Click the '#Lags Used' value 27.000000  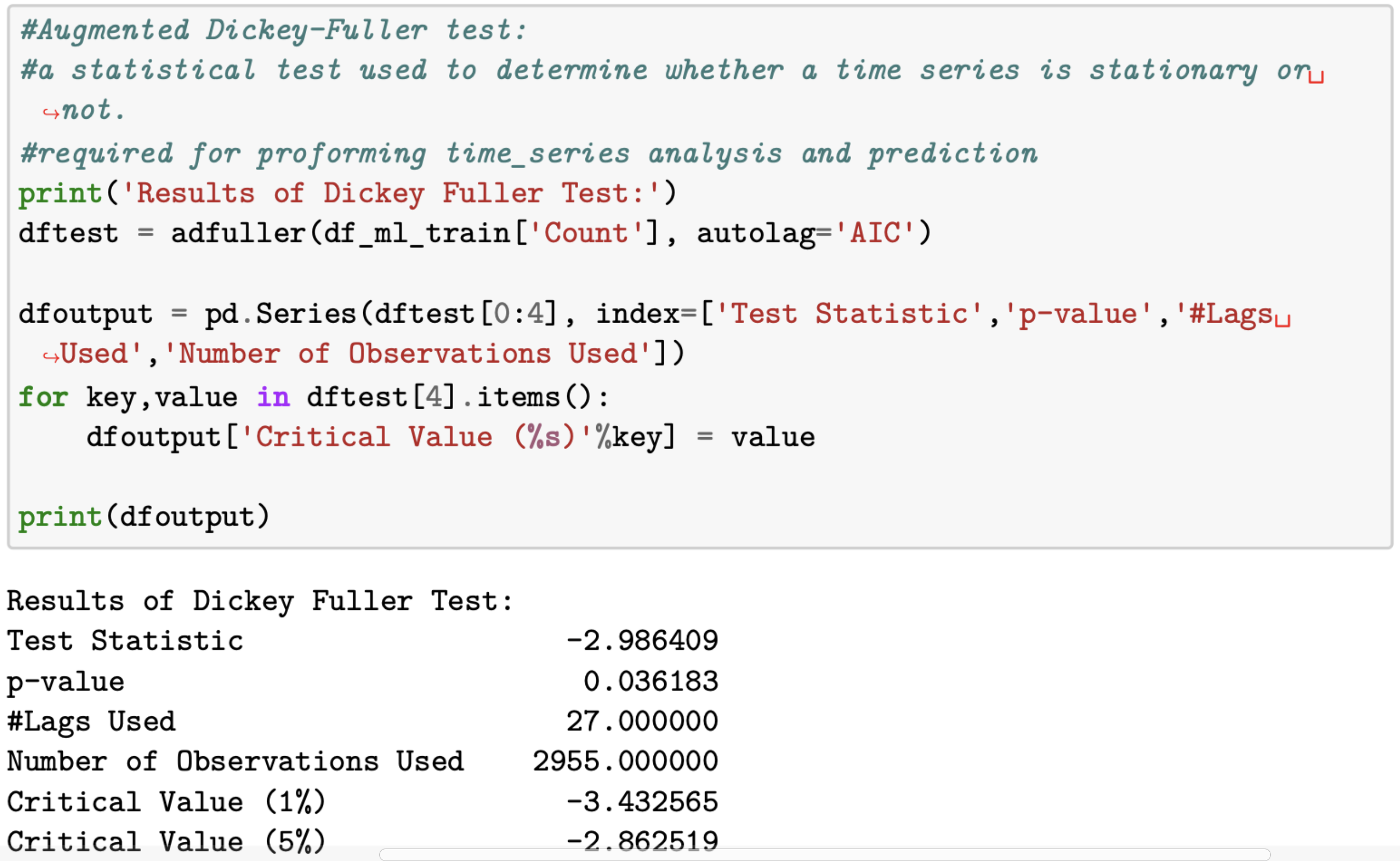(642, 721)
